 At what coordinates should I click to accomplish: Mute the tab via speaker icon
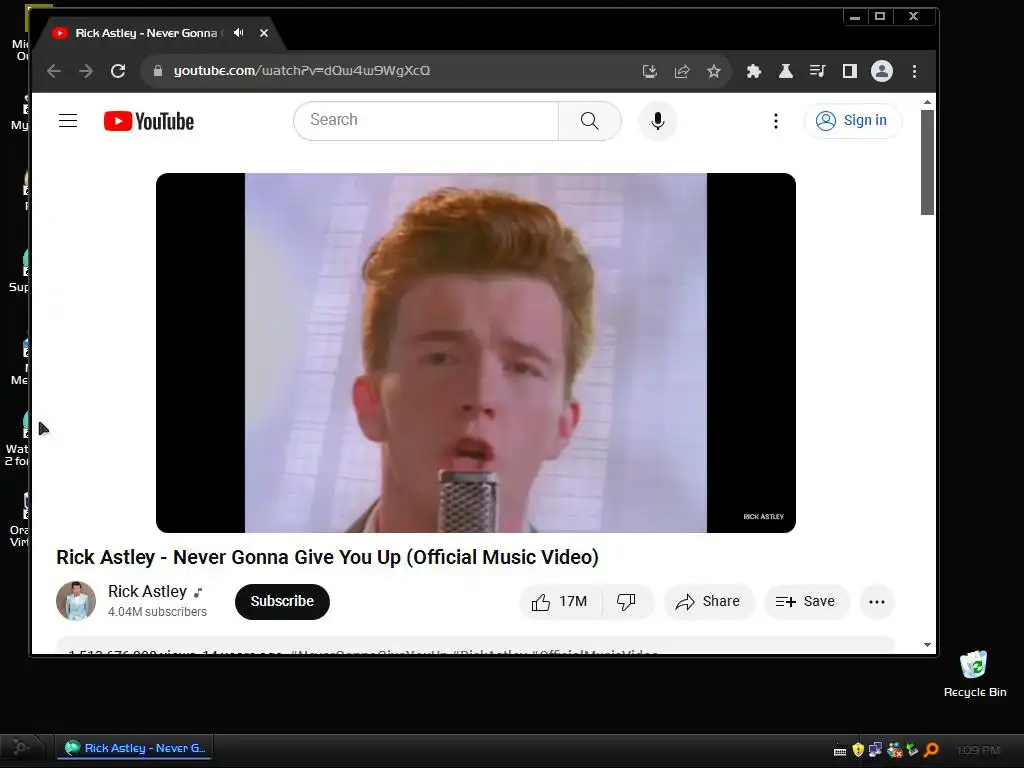(239, 33)
